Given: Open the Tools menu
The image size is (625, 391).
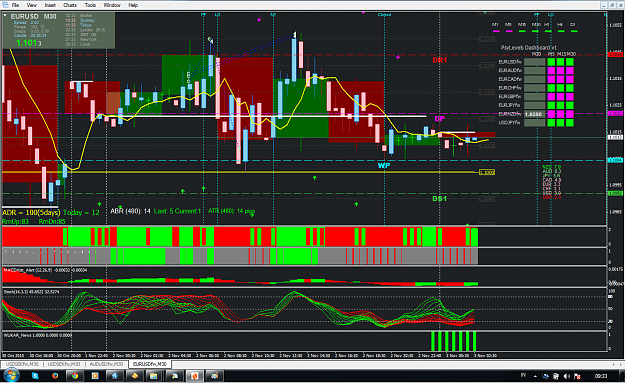Looking at the screenshot, I should coord(90,5).
